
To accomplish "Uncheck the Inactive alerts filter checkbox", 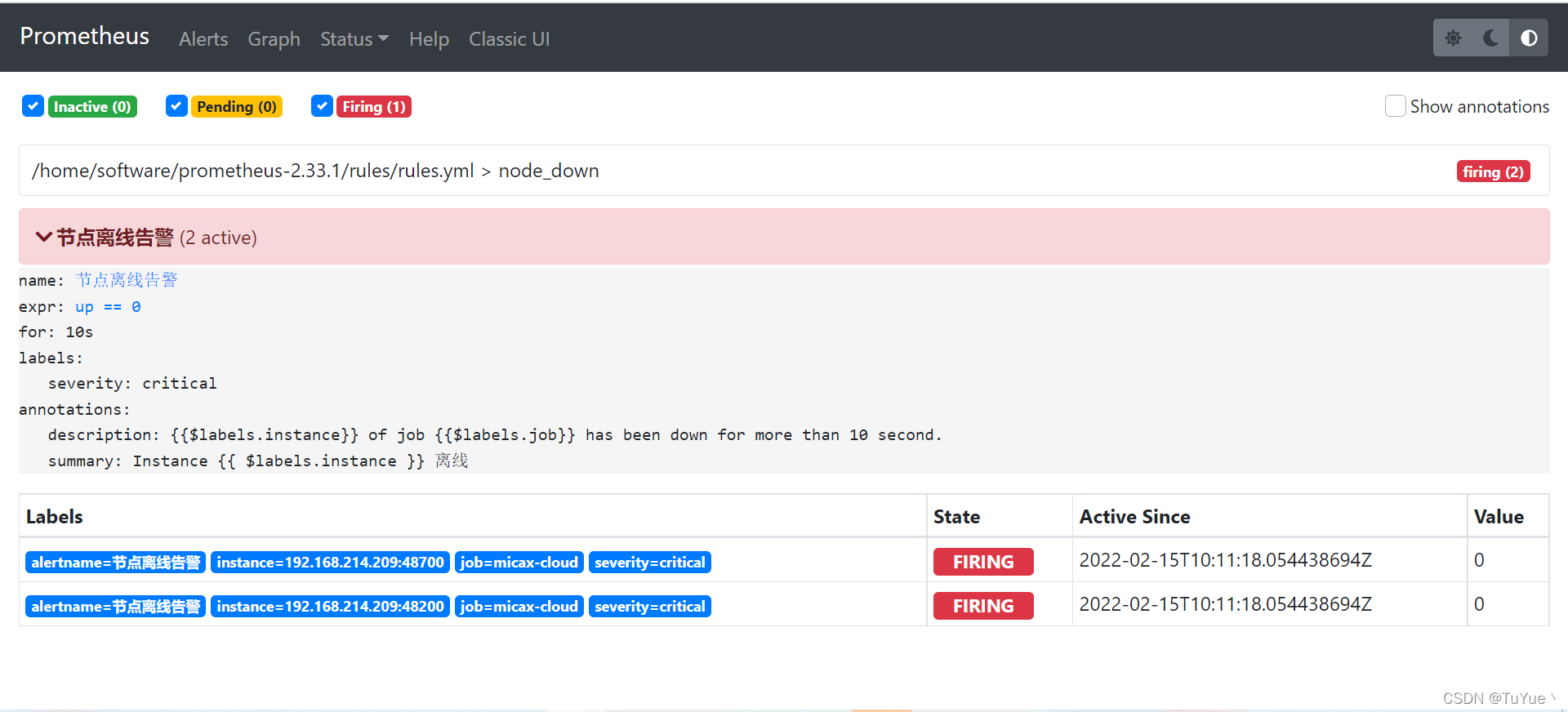I will pyautogui.click(x=33, y=106).
